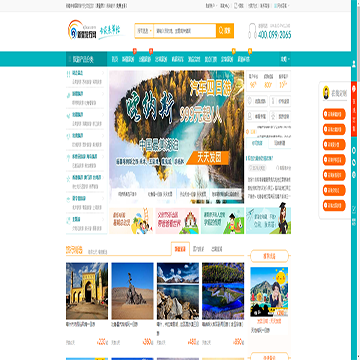Click the user icon on the teal right sidebar
This screenshot has width=360, height=360.
coord(354,65)
